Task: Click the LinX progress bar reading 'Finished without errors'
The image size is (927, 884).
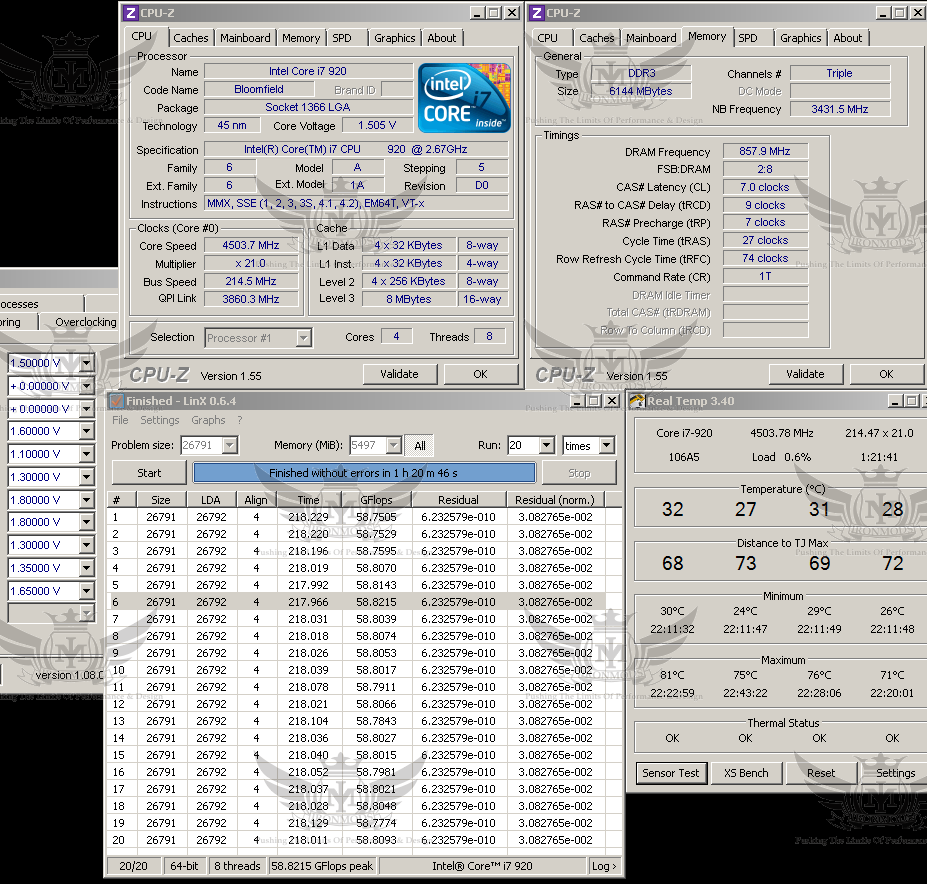Action: (x=364, y=473)
